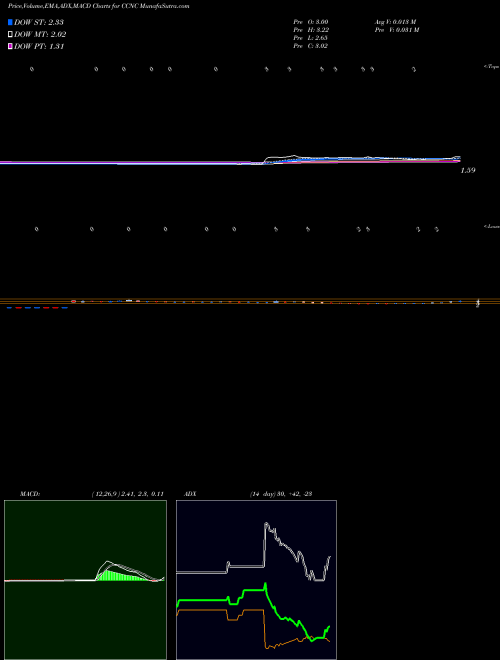Open the MACD histogram chart panel
The height and width of the screenshot is (660, 500).
point(85,580)
